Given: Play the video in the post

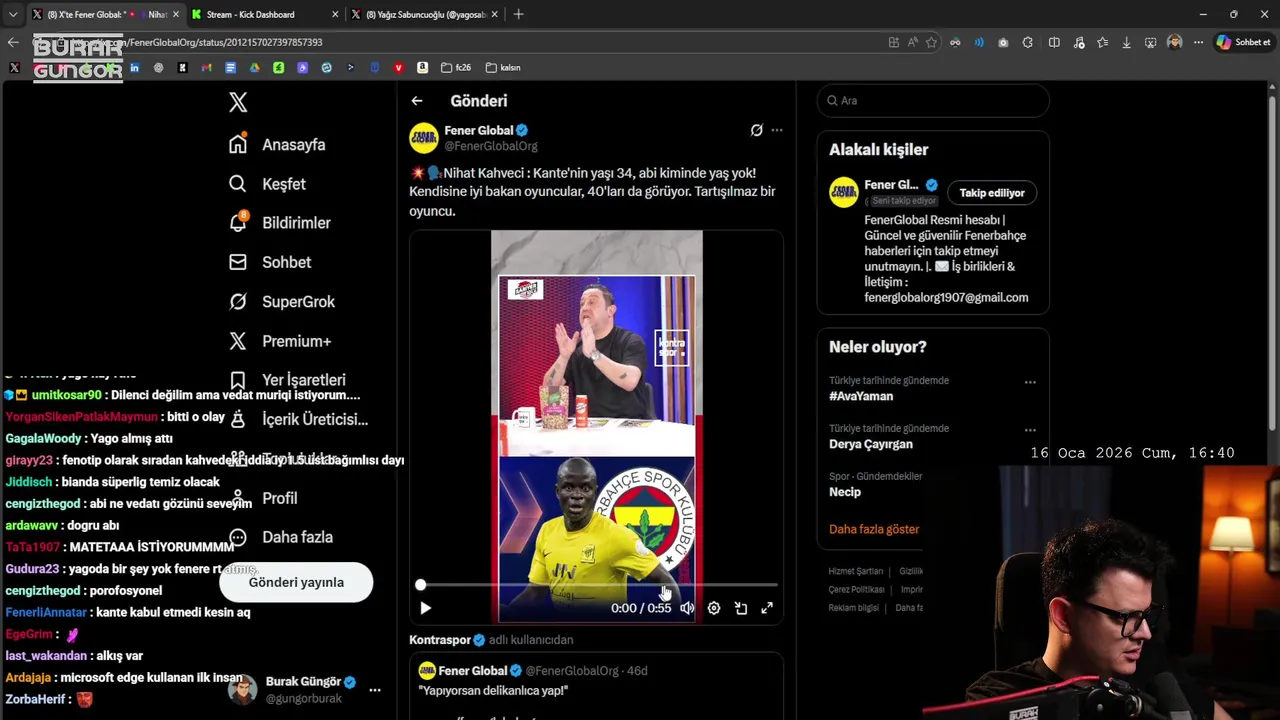Looking at the screenshot, I should (x=425, y=608).
